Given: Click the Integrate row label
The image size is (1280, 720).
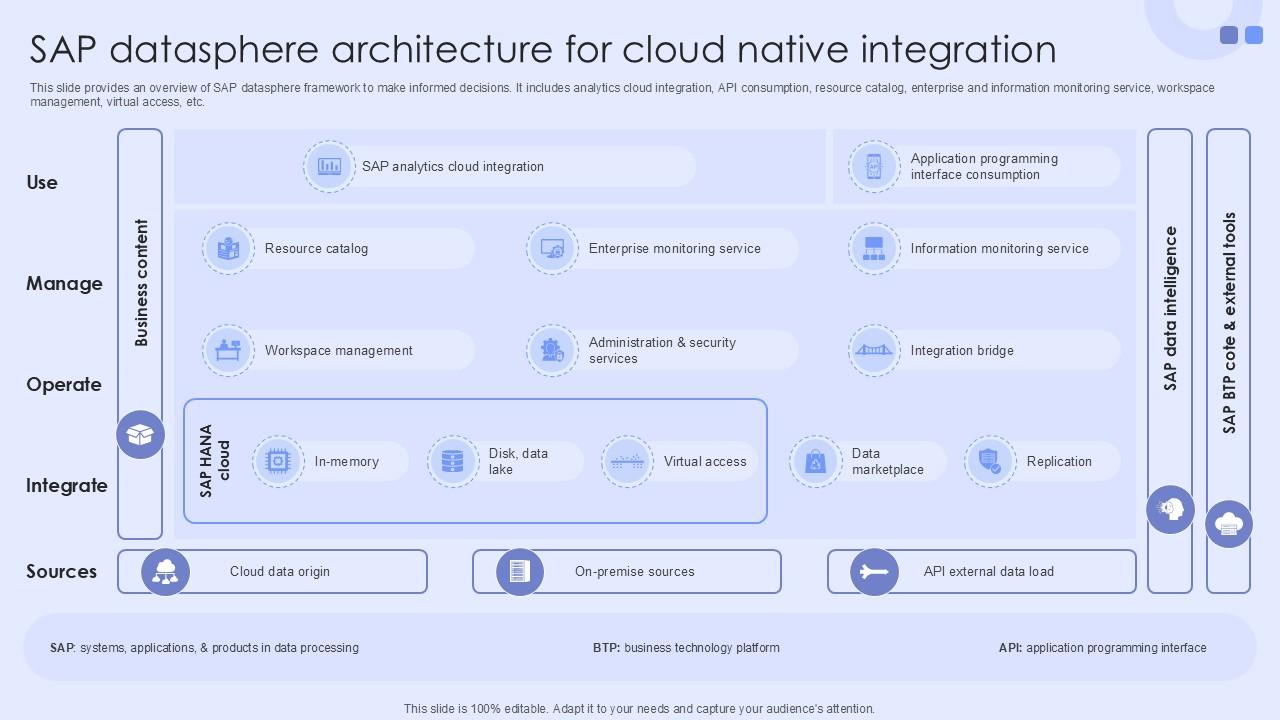Looking at the screenshot, I should (66, 486).
